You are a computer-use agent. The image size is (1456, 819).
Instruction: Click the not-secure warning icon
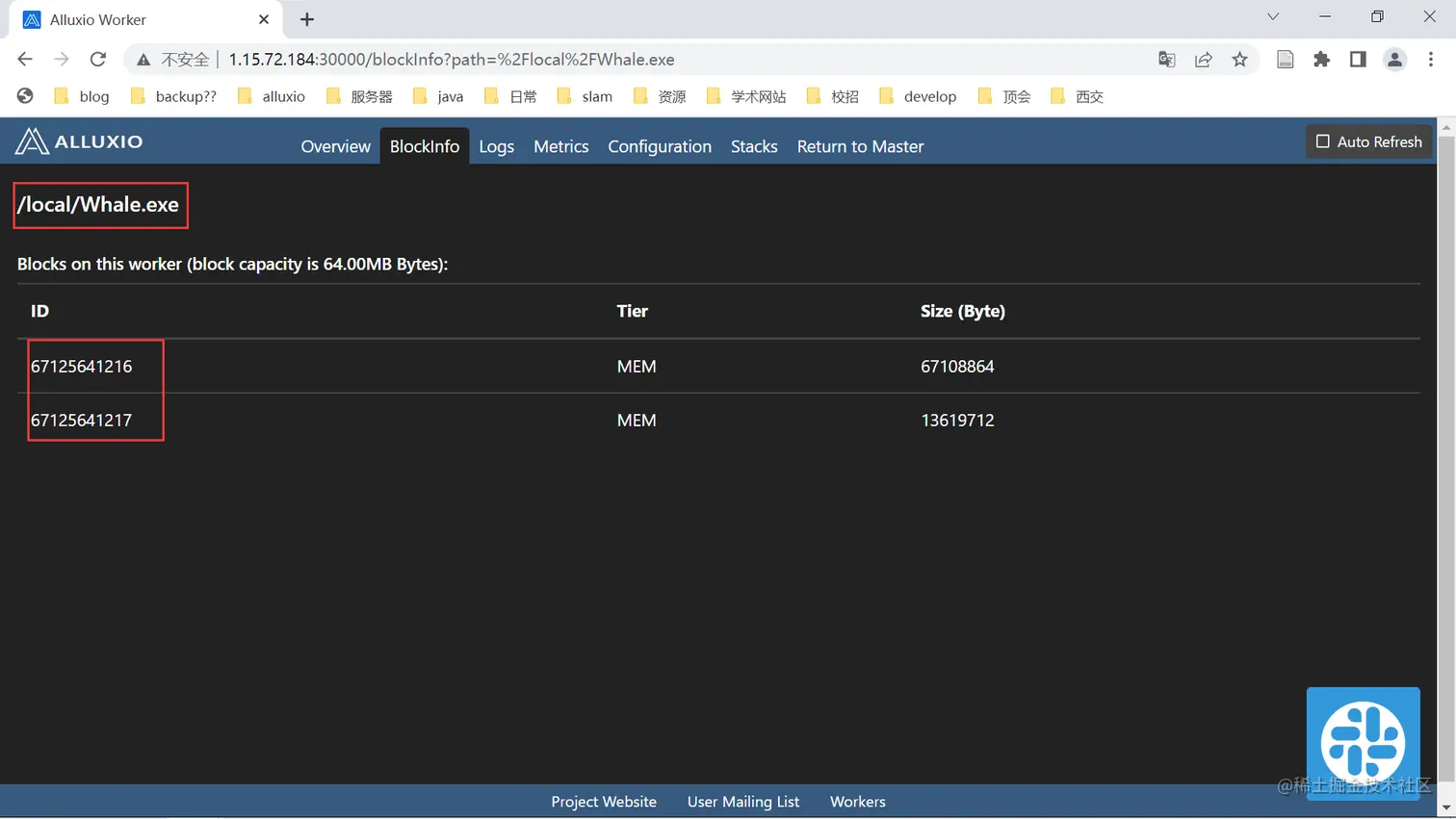tap(143, 60)
